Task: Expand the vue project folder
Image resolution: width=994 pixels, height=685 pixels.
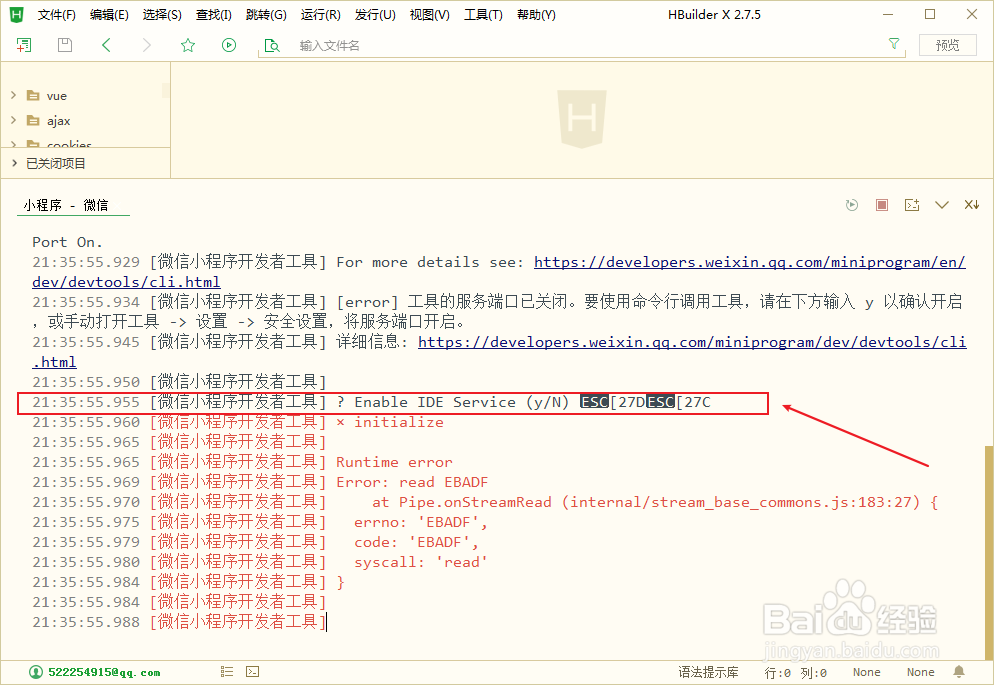Action: point(13,95)
